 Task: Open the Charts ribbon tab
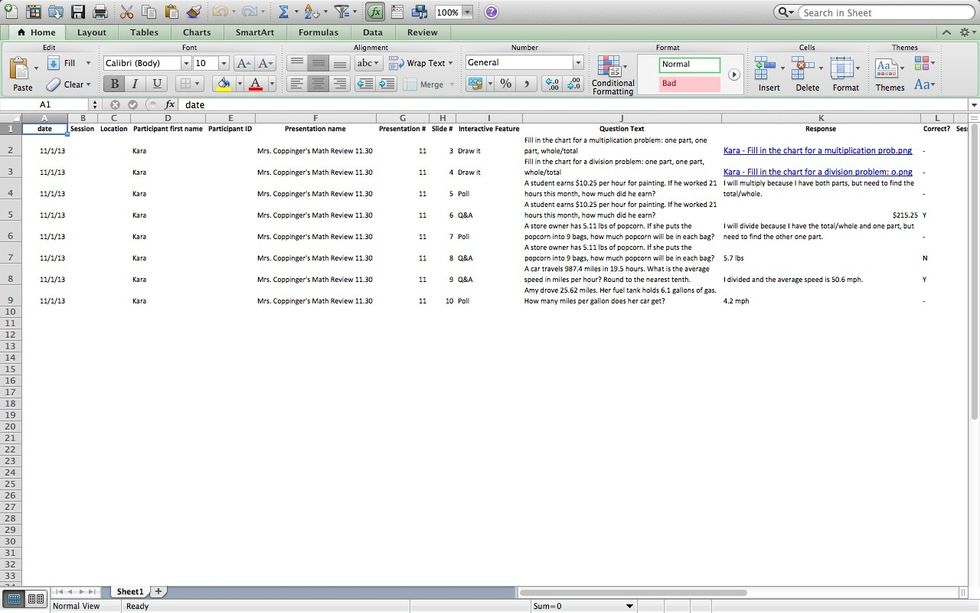[x=196, y=32]
